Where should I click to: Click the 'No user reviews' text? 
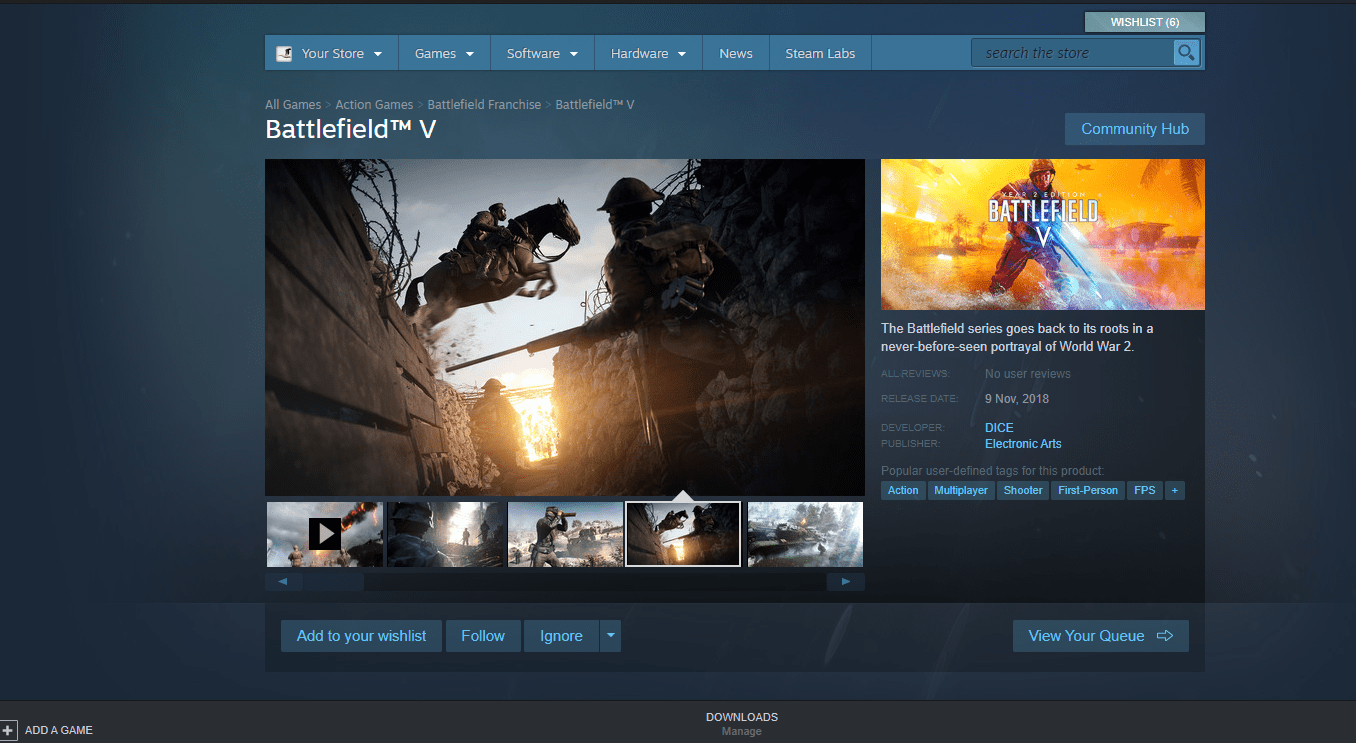tap(1028, 374)
